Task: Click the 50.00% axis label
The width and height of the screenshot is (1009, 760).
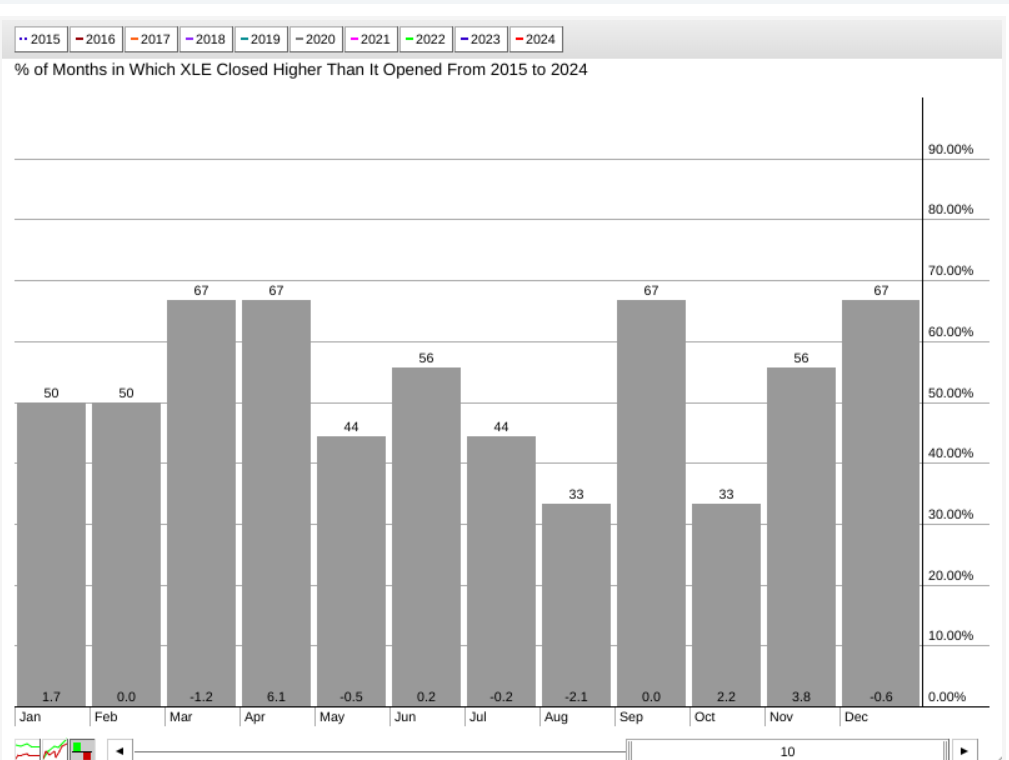Action: pos(950,393)
